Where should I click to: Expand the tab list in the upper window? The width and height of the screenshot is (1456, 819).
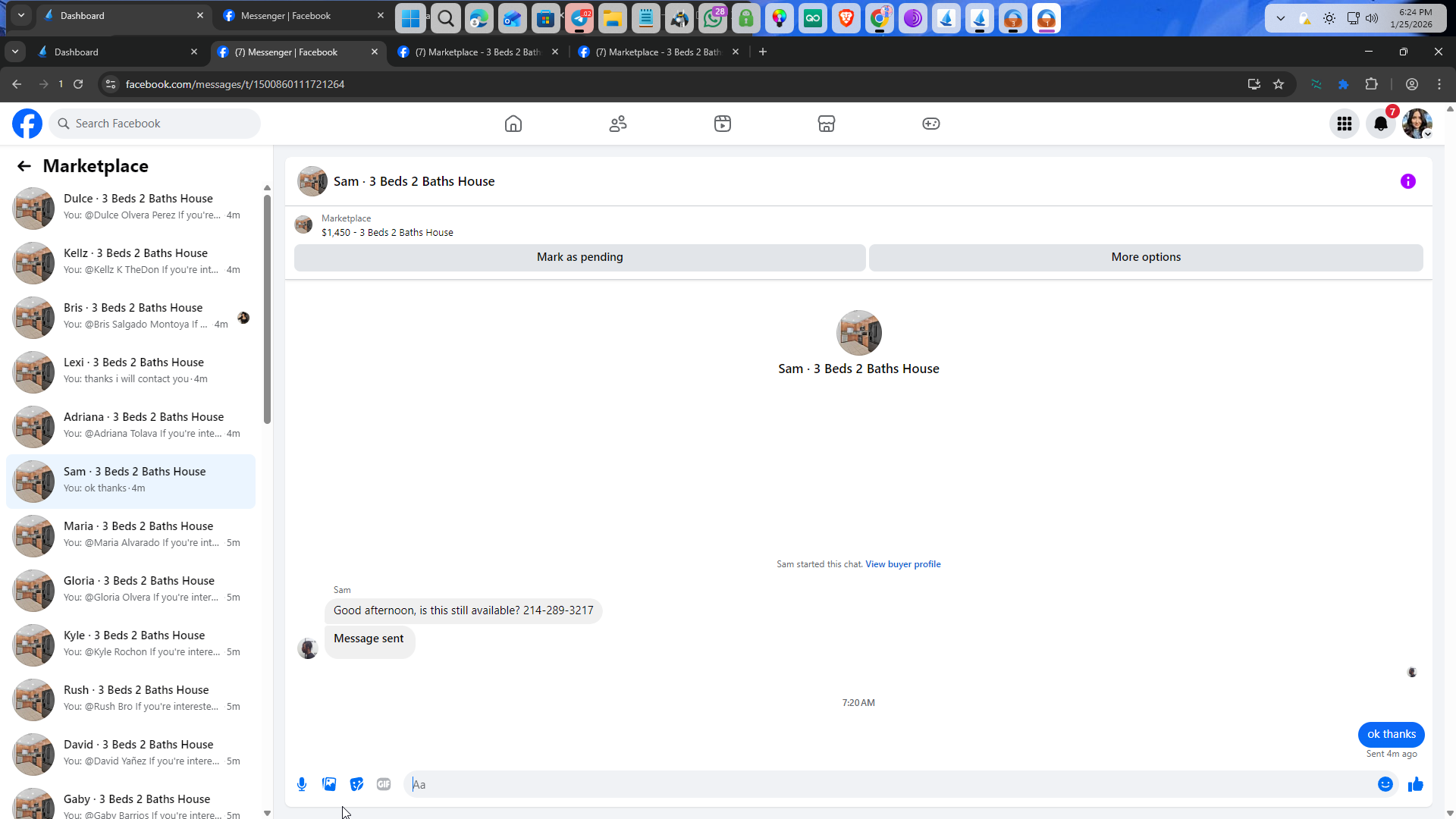(21, 15)
